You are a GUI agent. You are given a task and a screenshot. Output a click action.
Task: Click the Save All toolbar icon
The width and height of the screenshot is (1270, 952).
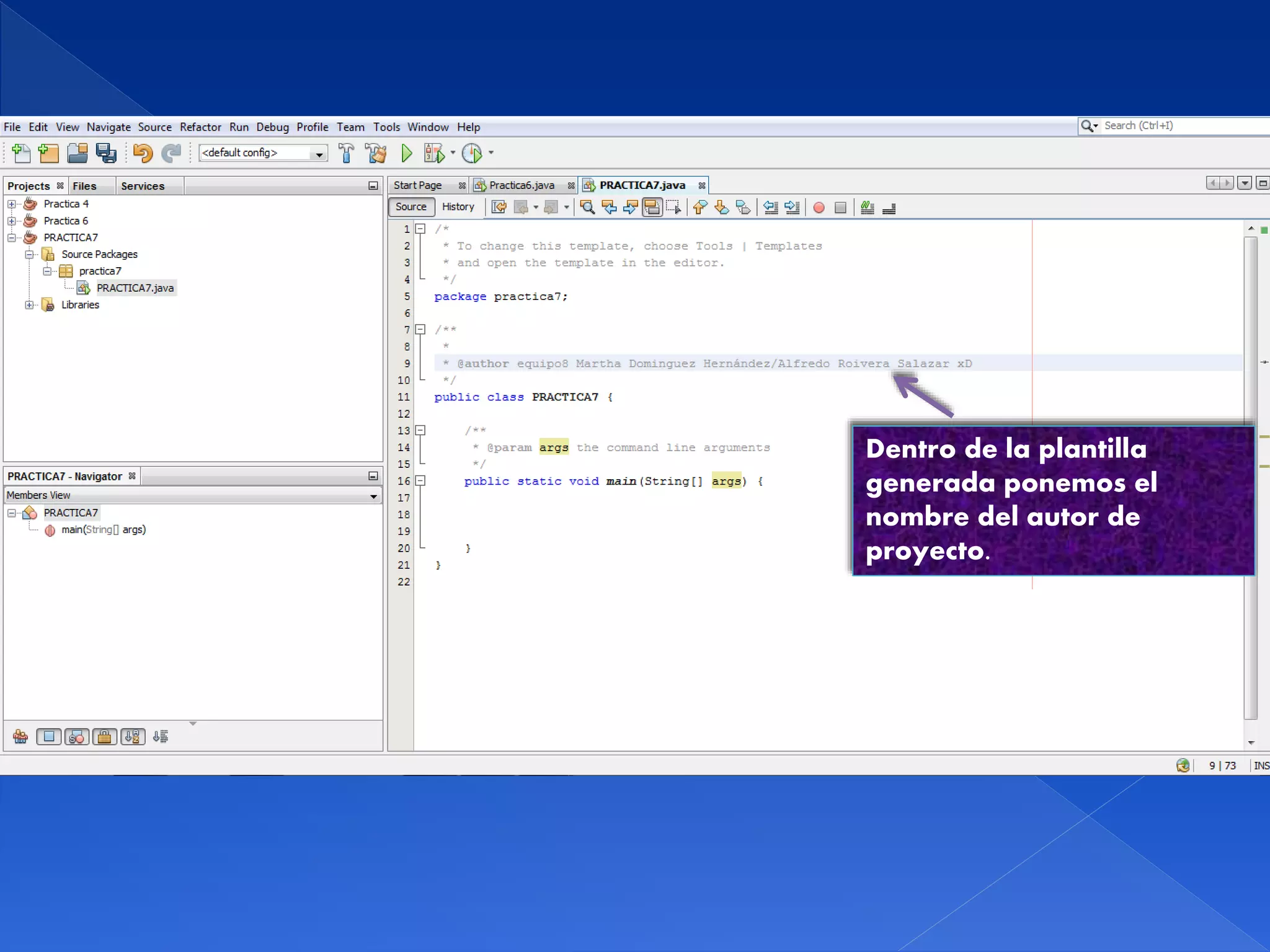tap(106, 153)
